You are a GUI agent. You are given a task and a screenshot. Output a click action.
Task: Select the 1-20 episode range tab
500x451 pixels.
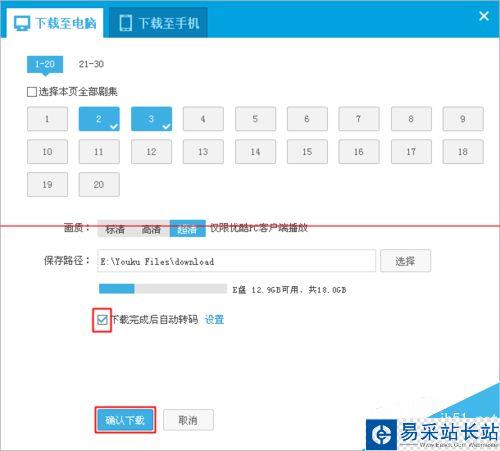(x=45, y=64)
